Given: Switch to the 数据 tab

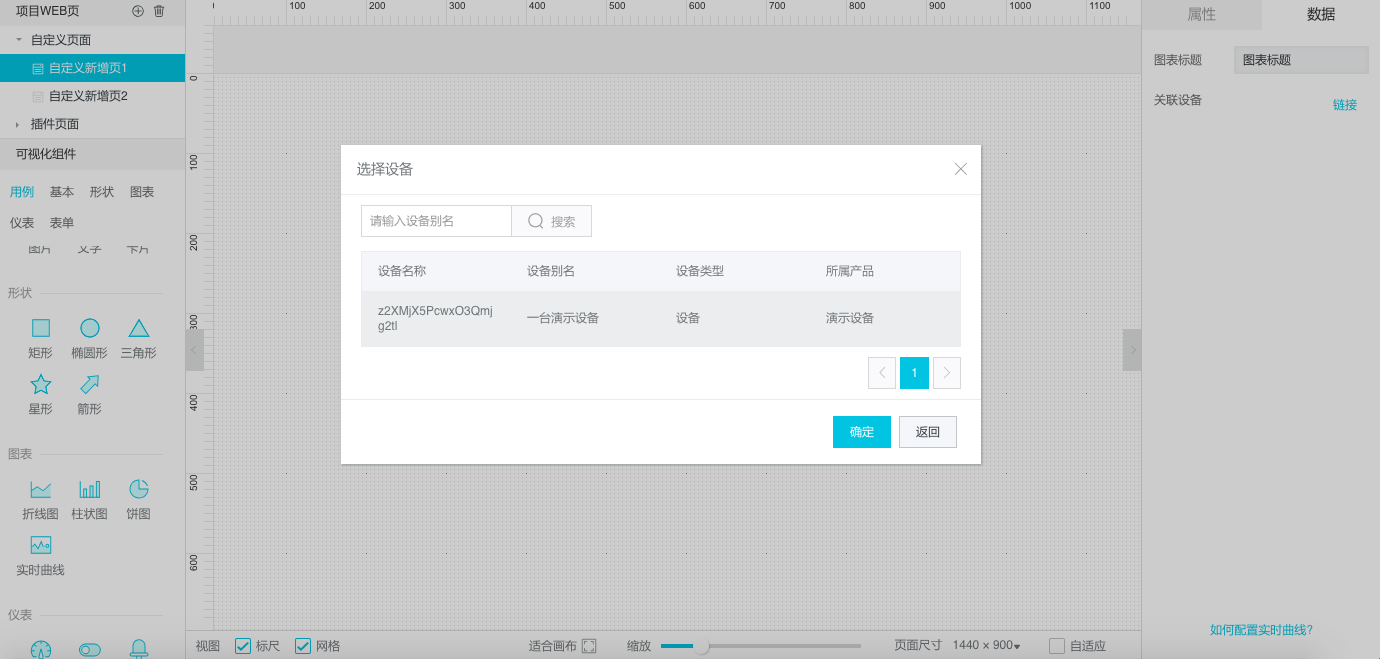Looking at the screenshot, I should (1321, 14).
